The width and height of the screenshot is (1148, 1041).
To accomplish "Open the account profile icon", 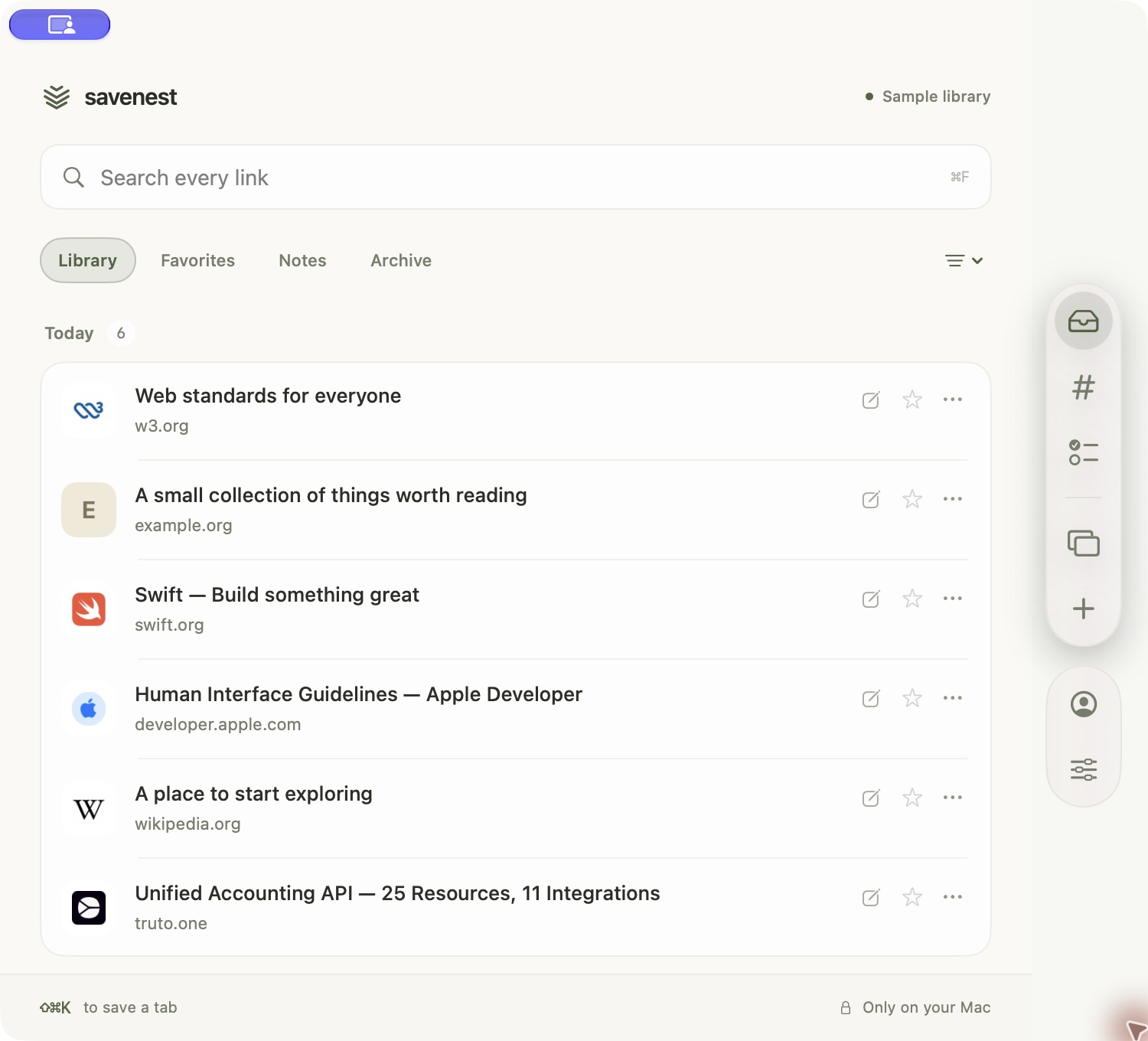I will click(x=1083, y=703).
